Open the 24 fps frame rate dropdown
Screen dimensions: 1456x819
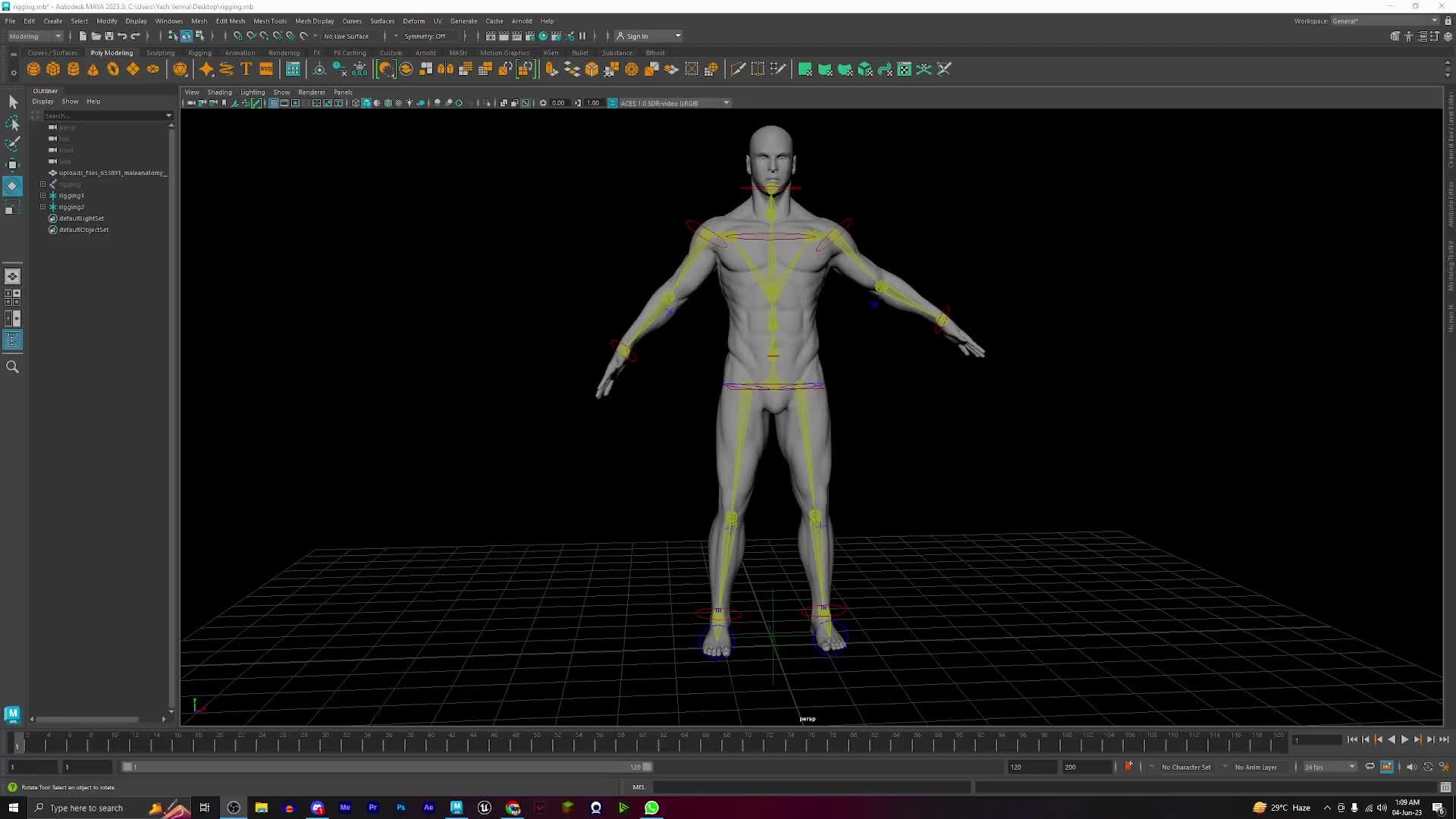tap(1327, 767)
